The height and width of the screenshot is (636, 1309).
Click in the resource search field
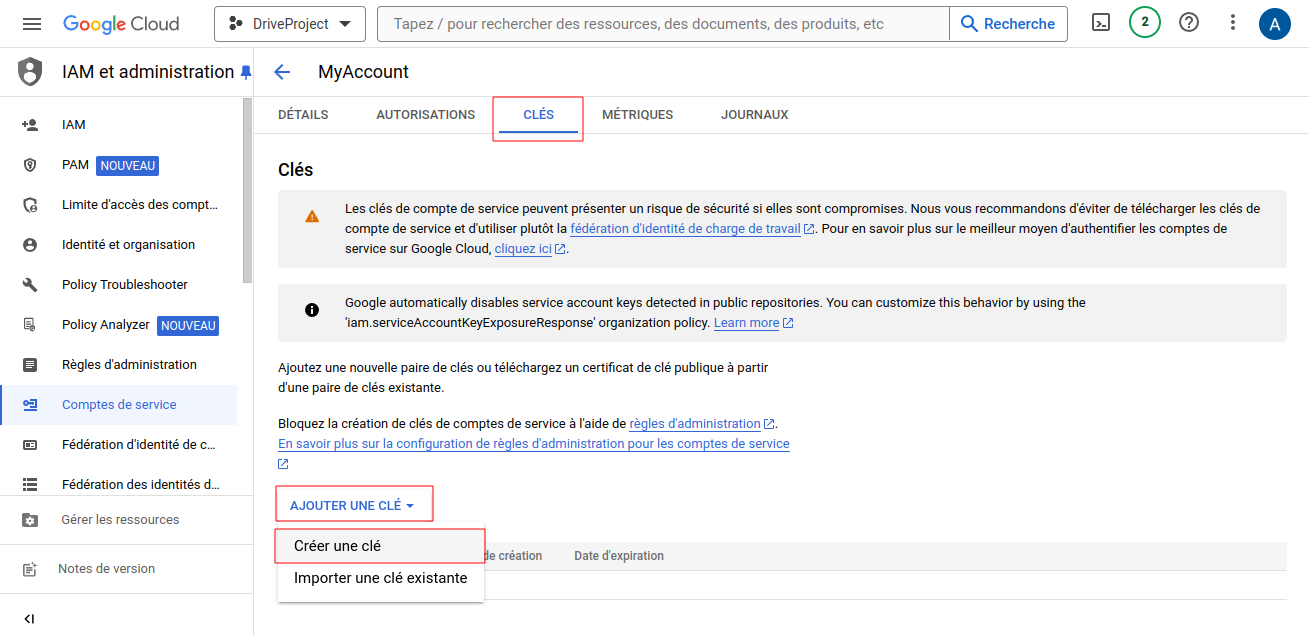tap(660, 24)
